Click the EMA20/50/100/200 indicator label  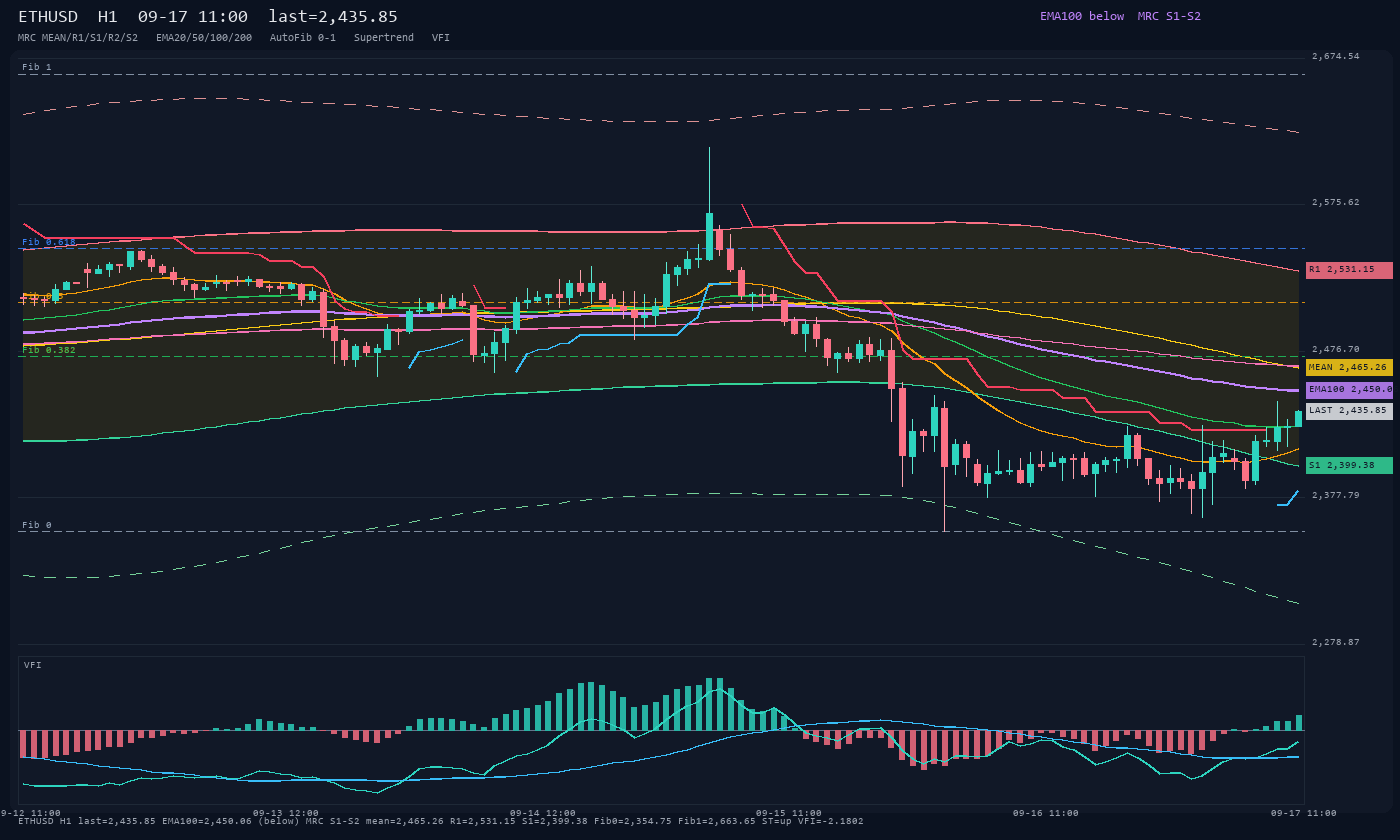click(x=204, y=37)
